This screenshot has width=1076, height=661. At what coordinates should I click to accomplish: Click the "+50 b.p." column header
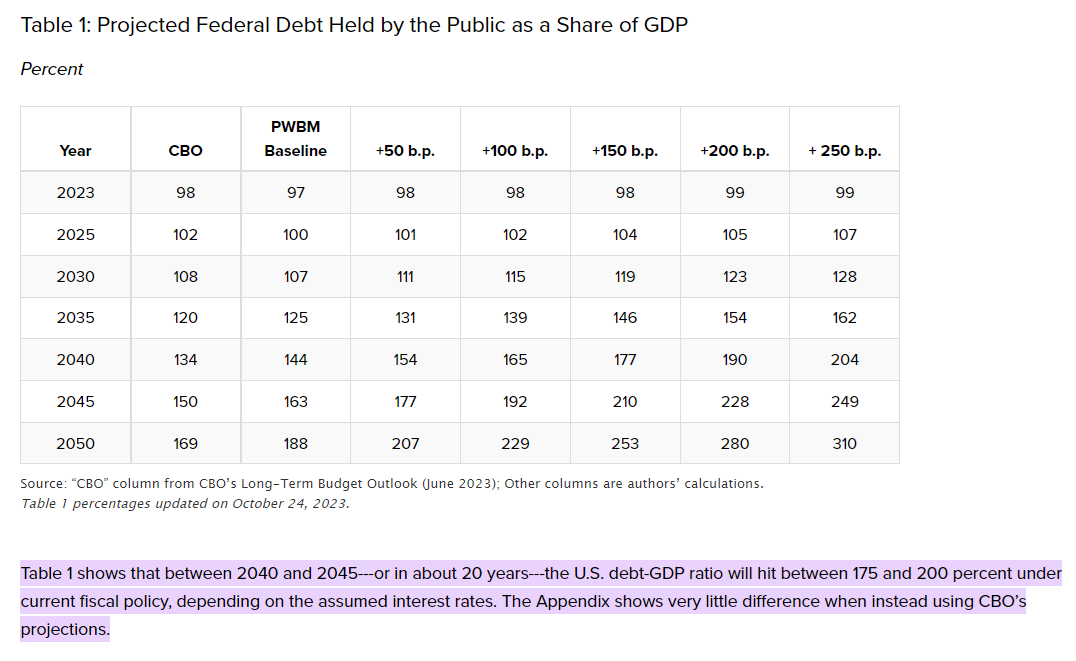(x=405, y=151)
